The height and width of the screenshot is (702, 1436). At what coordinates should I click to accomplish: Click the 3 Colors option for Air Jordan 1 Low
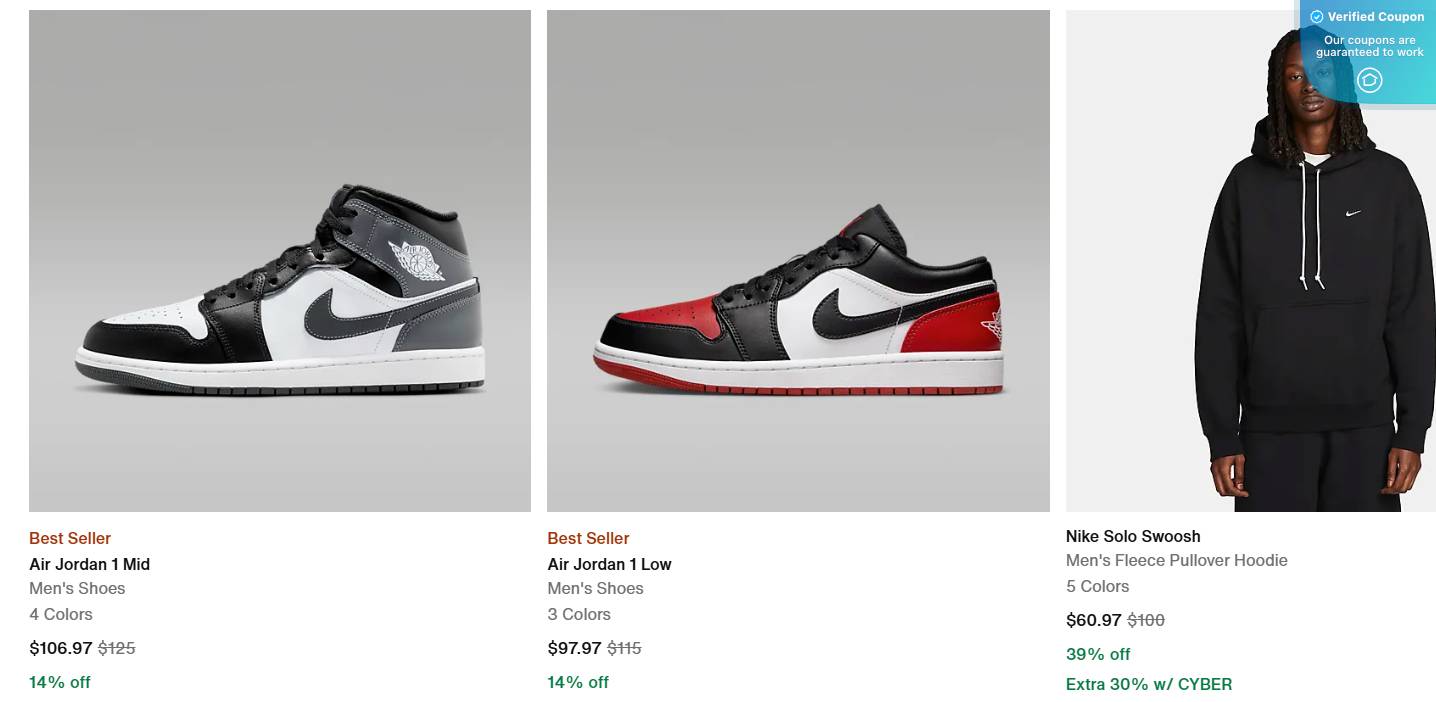click(578, 614)
